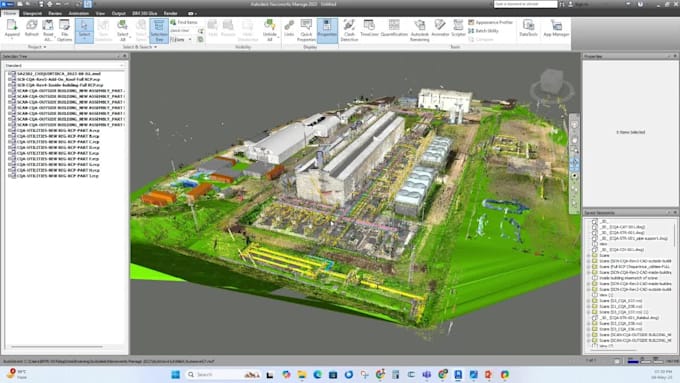Open File Options

point(64,29)
